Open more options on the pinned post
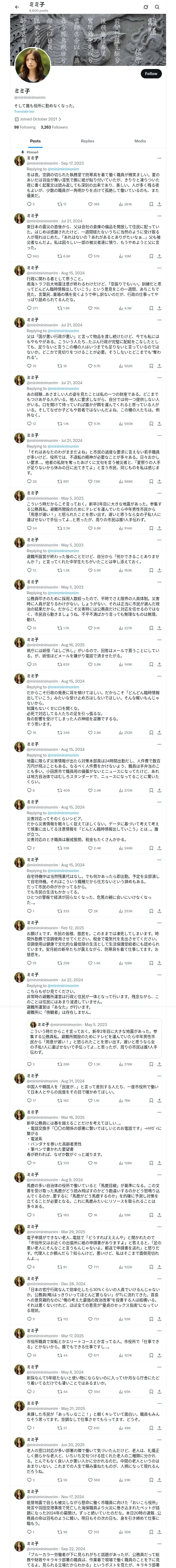 tap(160, 158)
